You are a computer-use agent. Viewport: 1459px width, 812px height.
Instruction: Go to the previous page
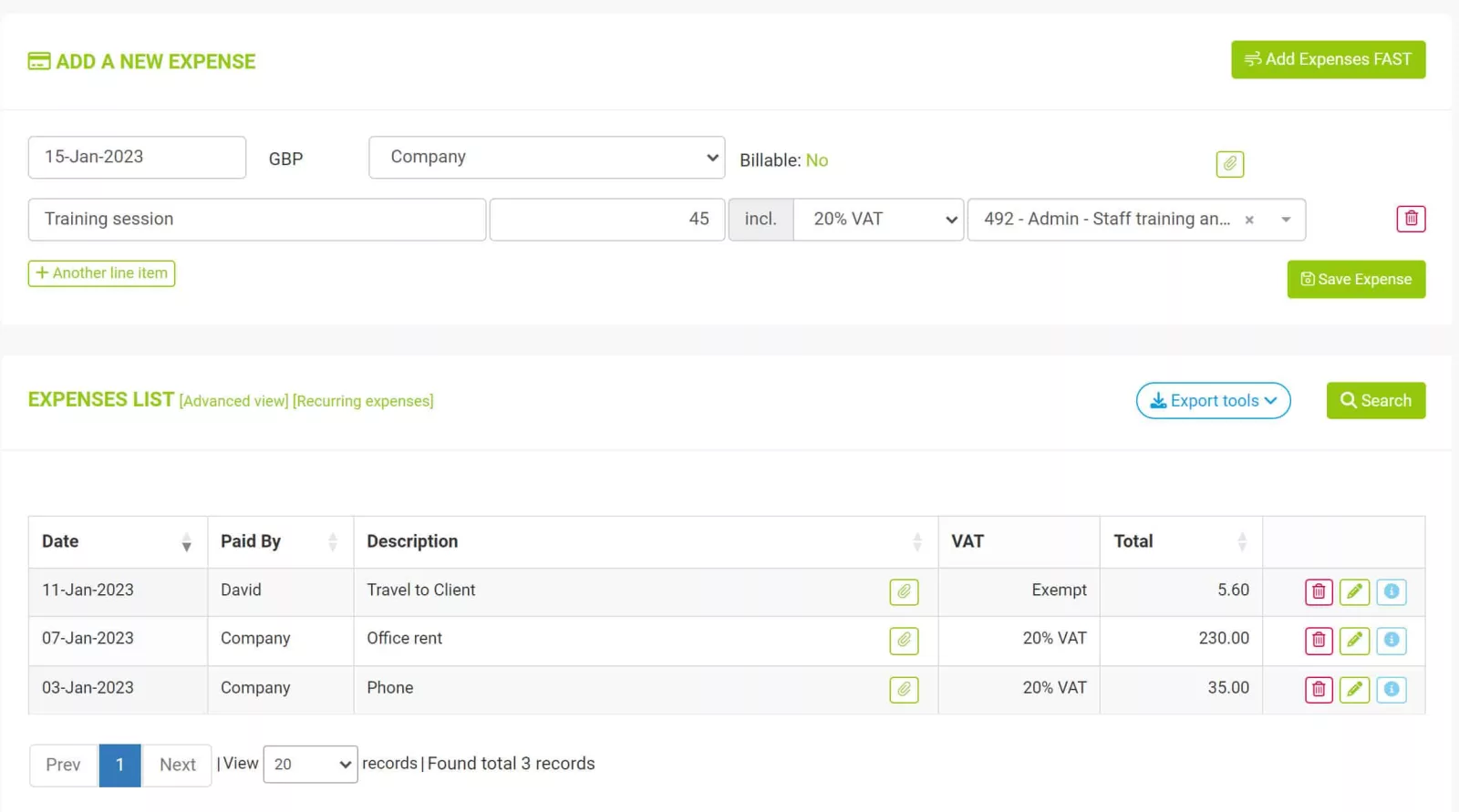click(x=63, y=765)
